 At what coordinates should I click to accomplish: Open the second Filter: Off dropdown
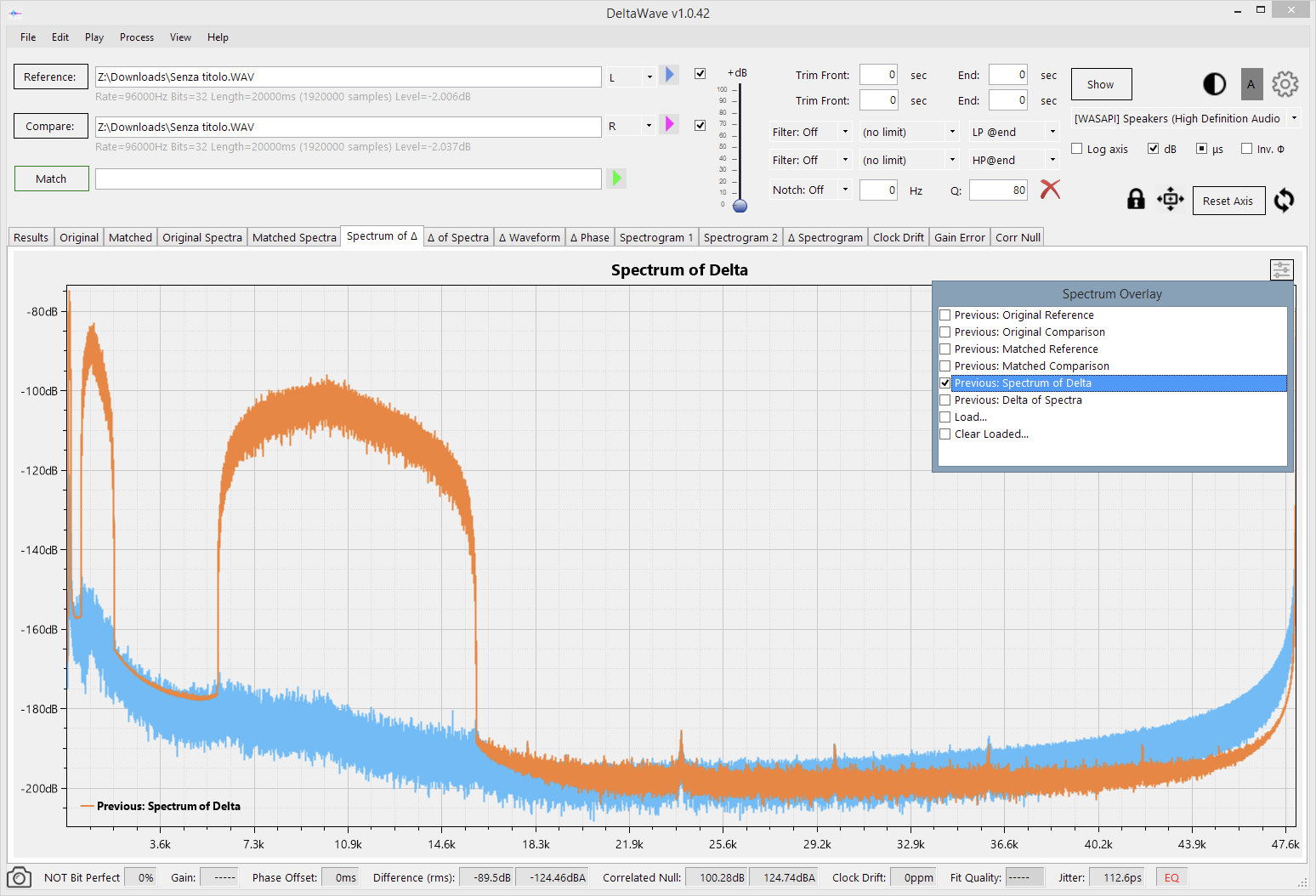point(810,160)
